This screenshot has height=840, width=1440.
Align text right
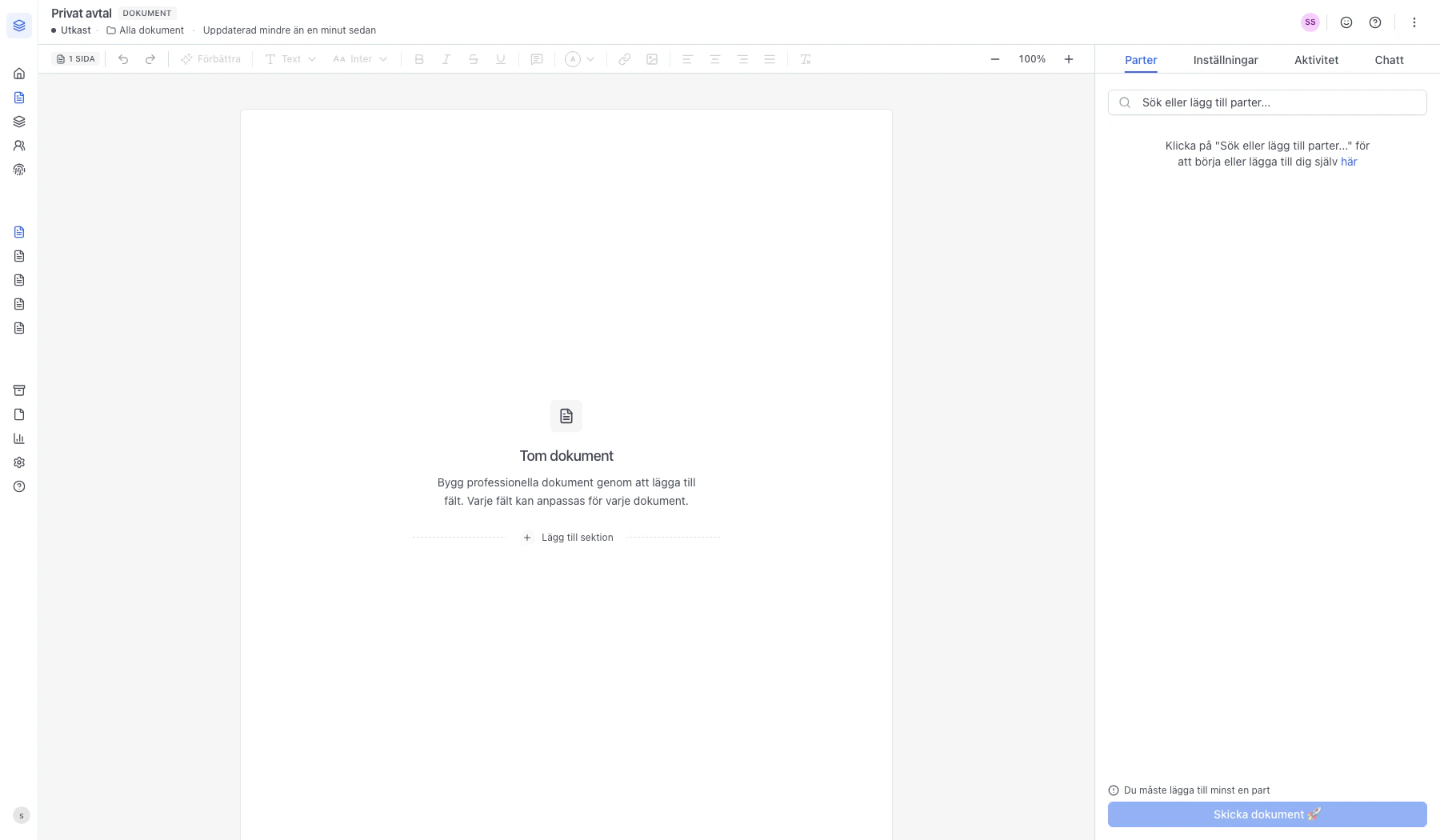tap(742, 59)
